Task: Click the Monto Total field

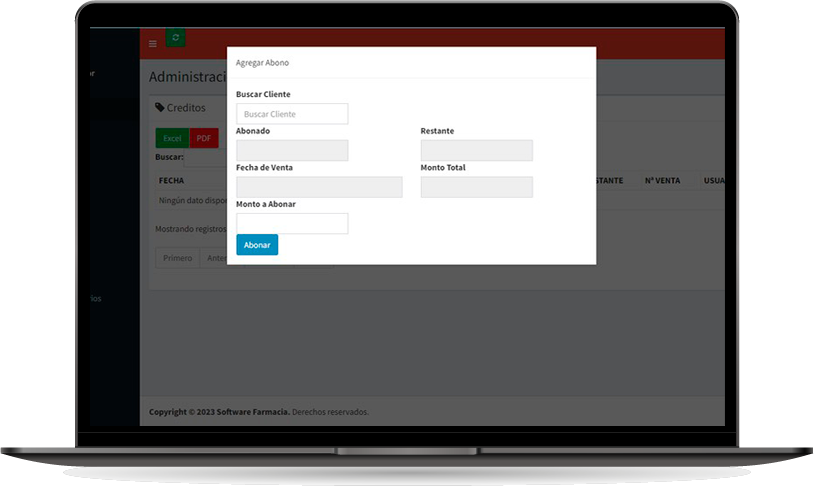Action: 477,187
